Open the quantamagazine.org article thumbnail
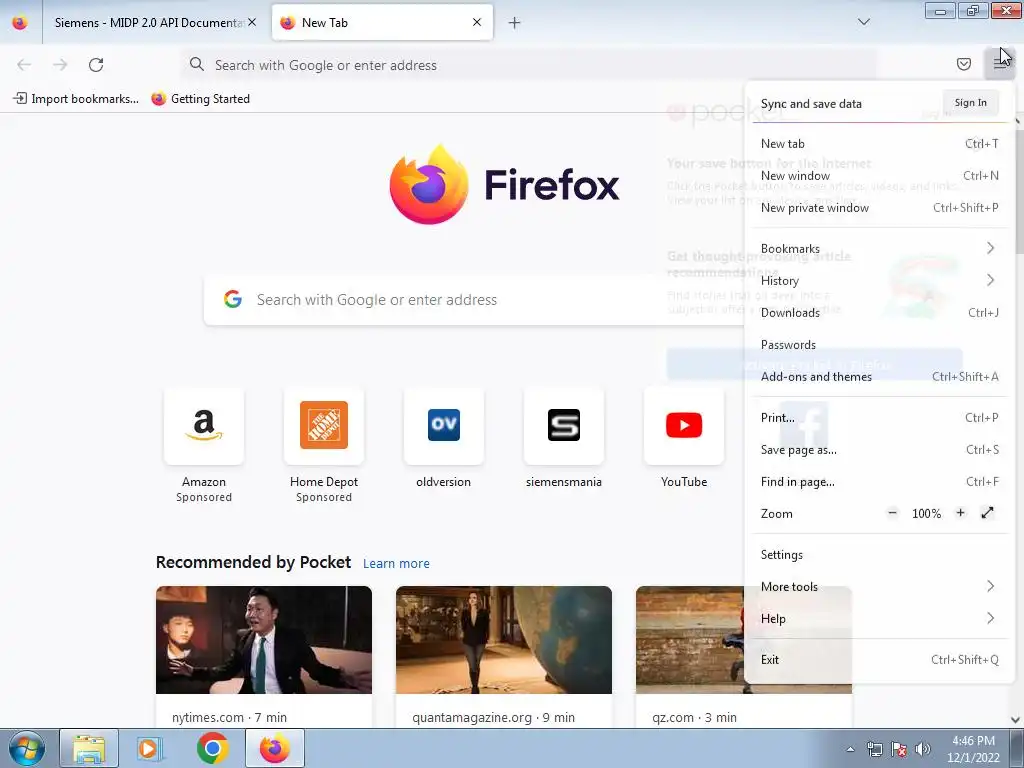Screen dimensions: 1024x768 coord(504,640)
